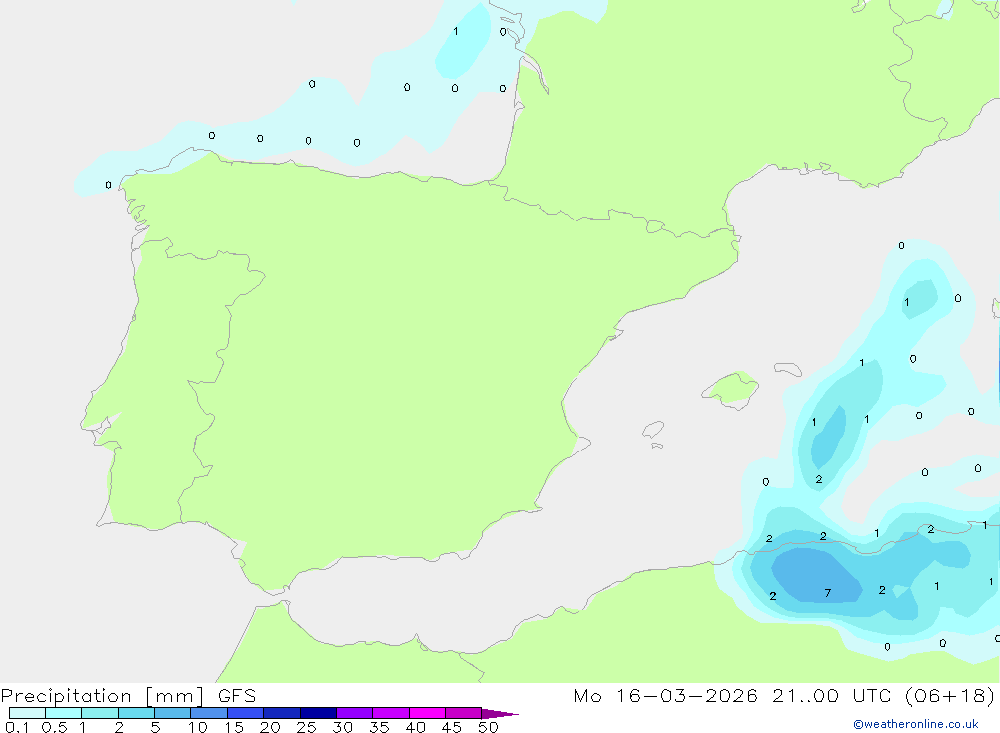Click the legend scale label "50"

488,727
